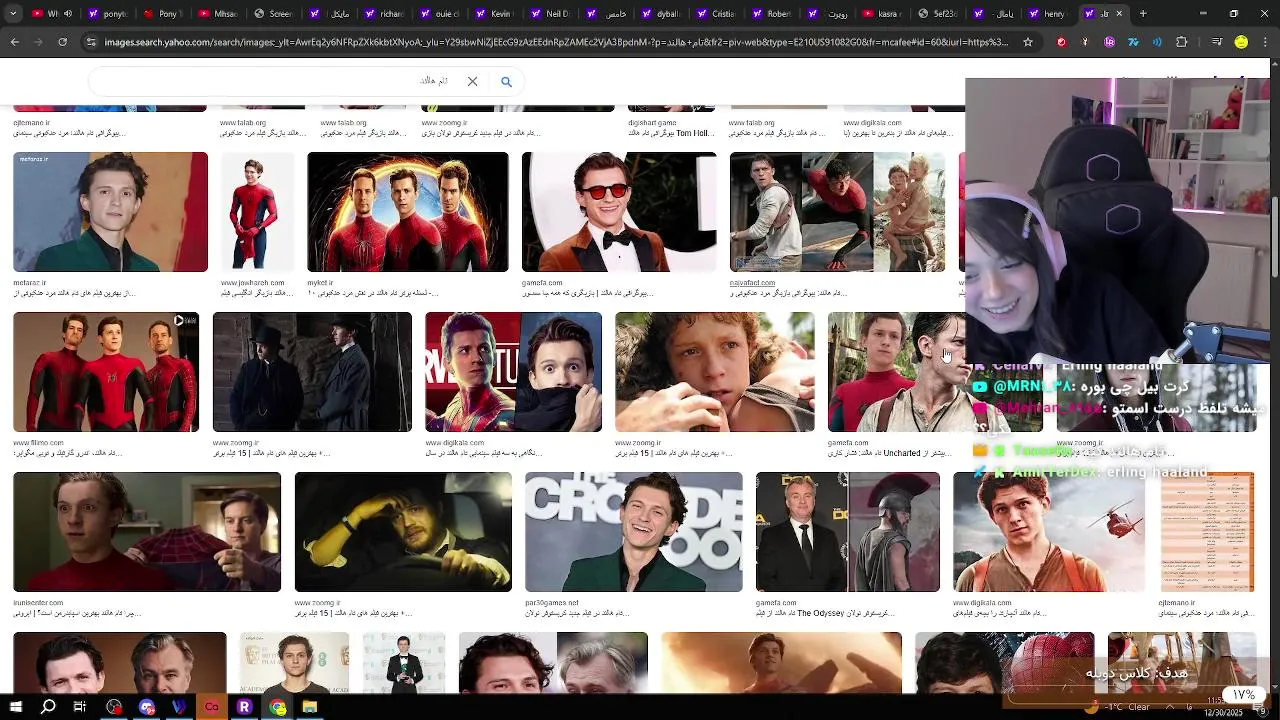Viewport: 1280px width, 720px height.
Task: Open the Windows notification center icon
Action: click(1262, 708)
